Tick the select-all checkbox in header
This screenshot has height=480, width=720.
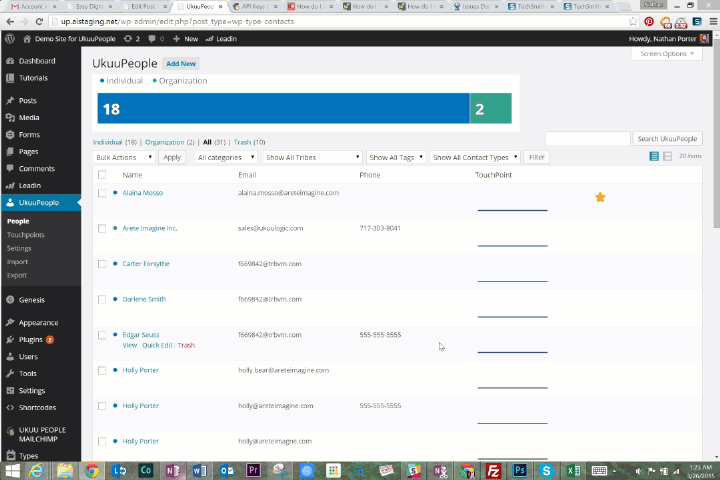pyautogui.click(x=102, y=175)
